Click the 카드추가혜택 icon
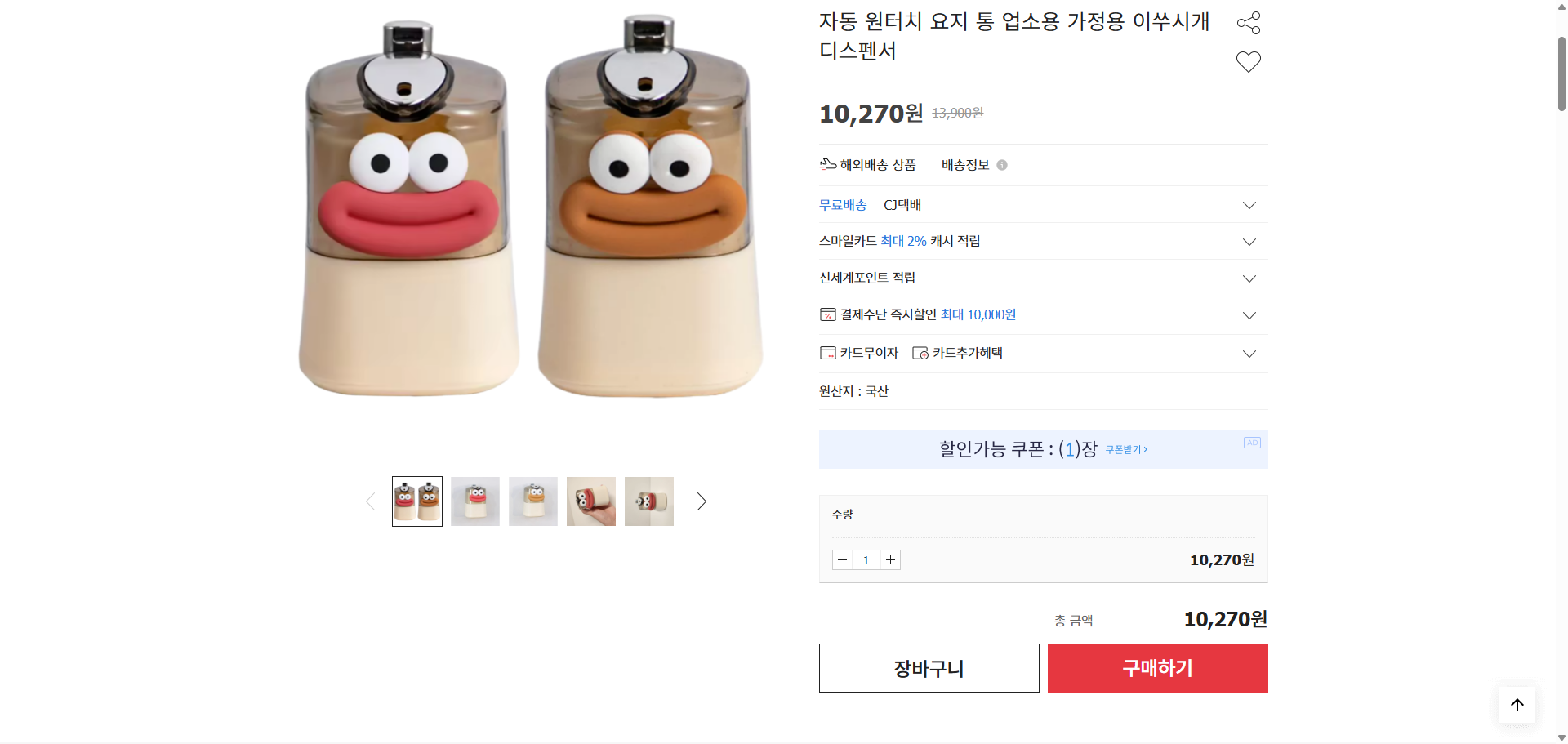 coord(920,353)
